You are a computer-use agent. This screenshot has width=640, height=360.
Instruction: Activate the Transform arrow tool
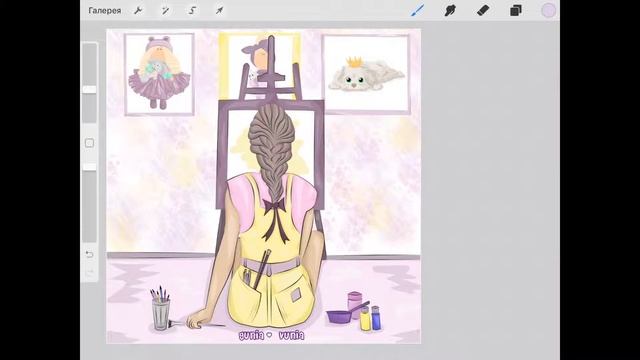pos(219,11)
